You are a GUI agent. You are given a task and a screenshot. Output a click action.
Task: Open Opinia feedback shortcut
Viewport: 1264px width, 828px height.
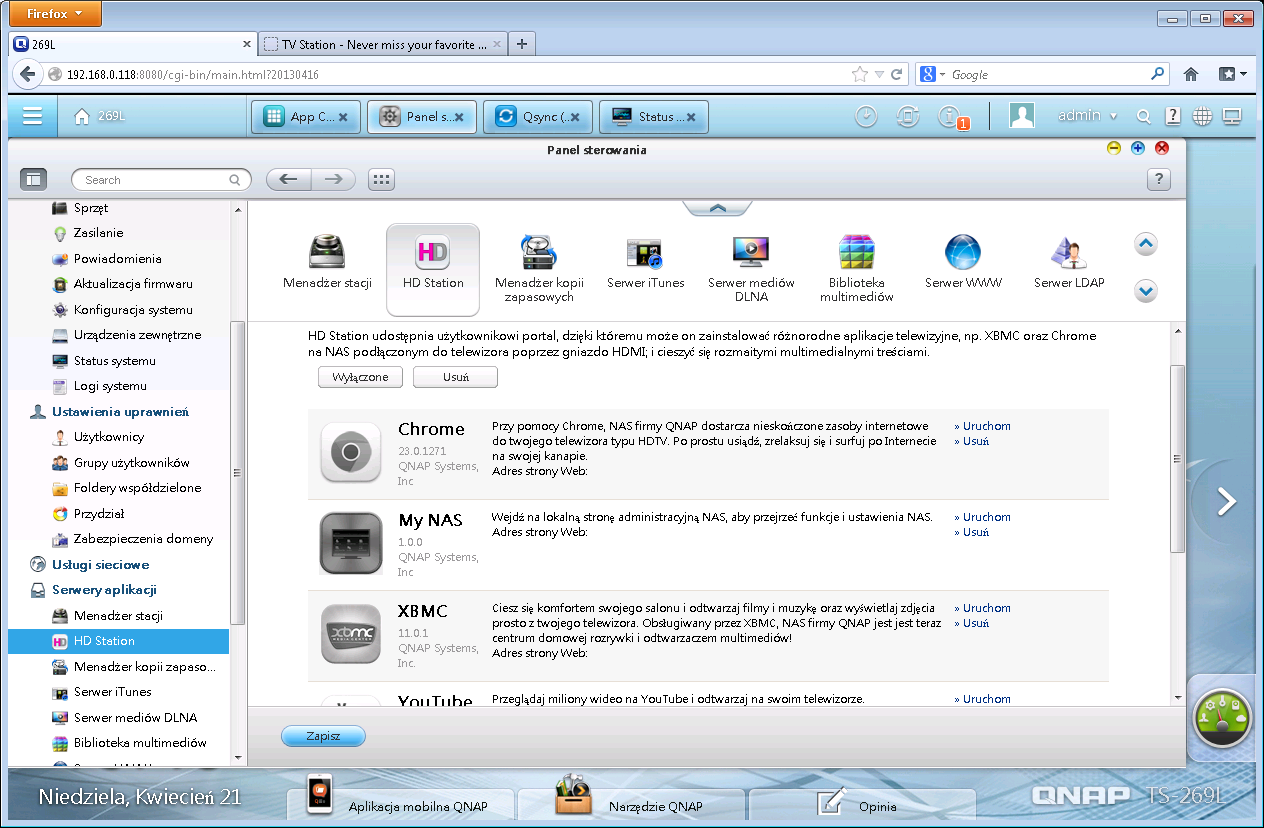coord(862,804)
